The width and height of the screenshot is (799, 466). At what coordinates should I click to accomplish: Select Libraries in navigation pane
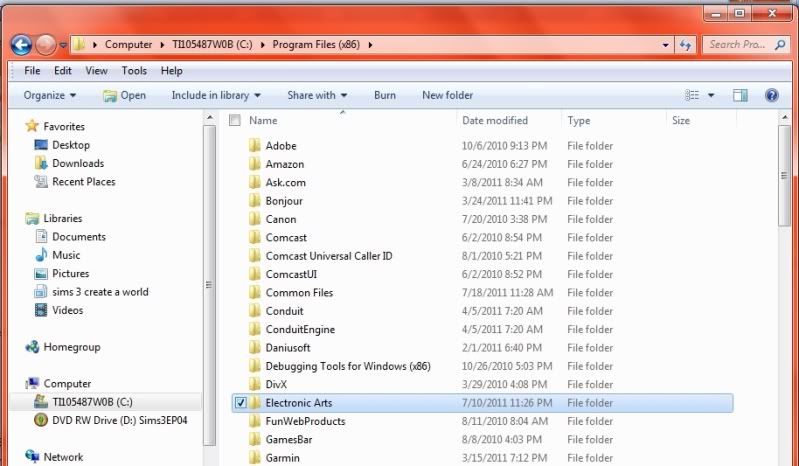pyautogui.click(x=63, y=218)
